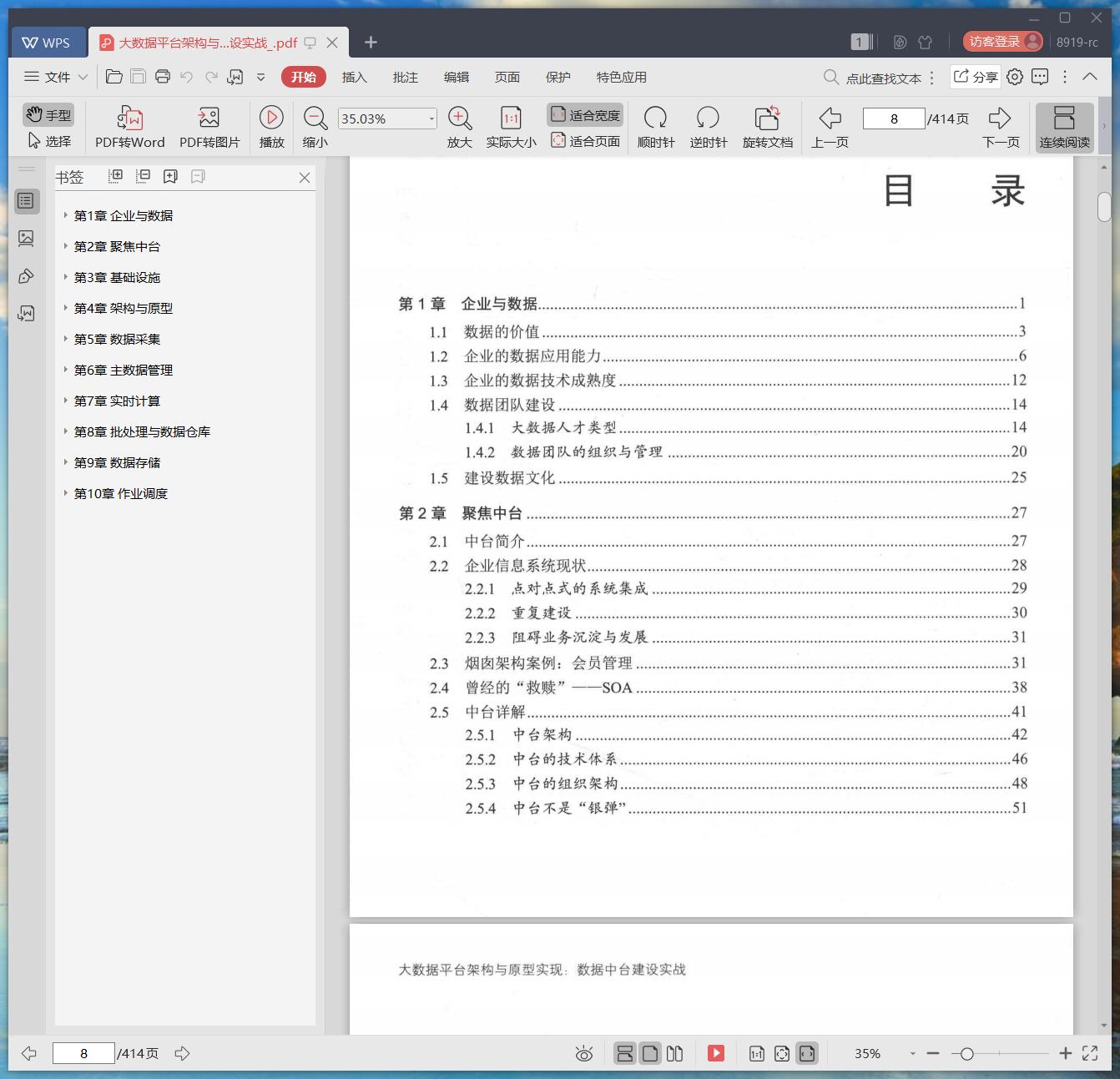Switch to the 保护 tab
Viewport: 1120px width, 1079px height.
pos(557,77)
